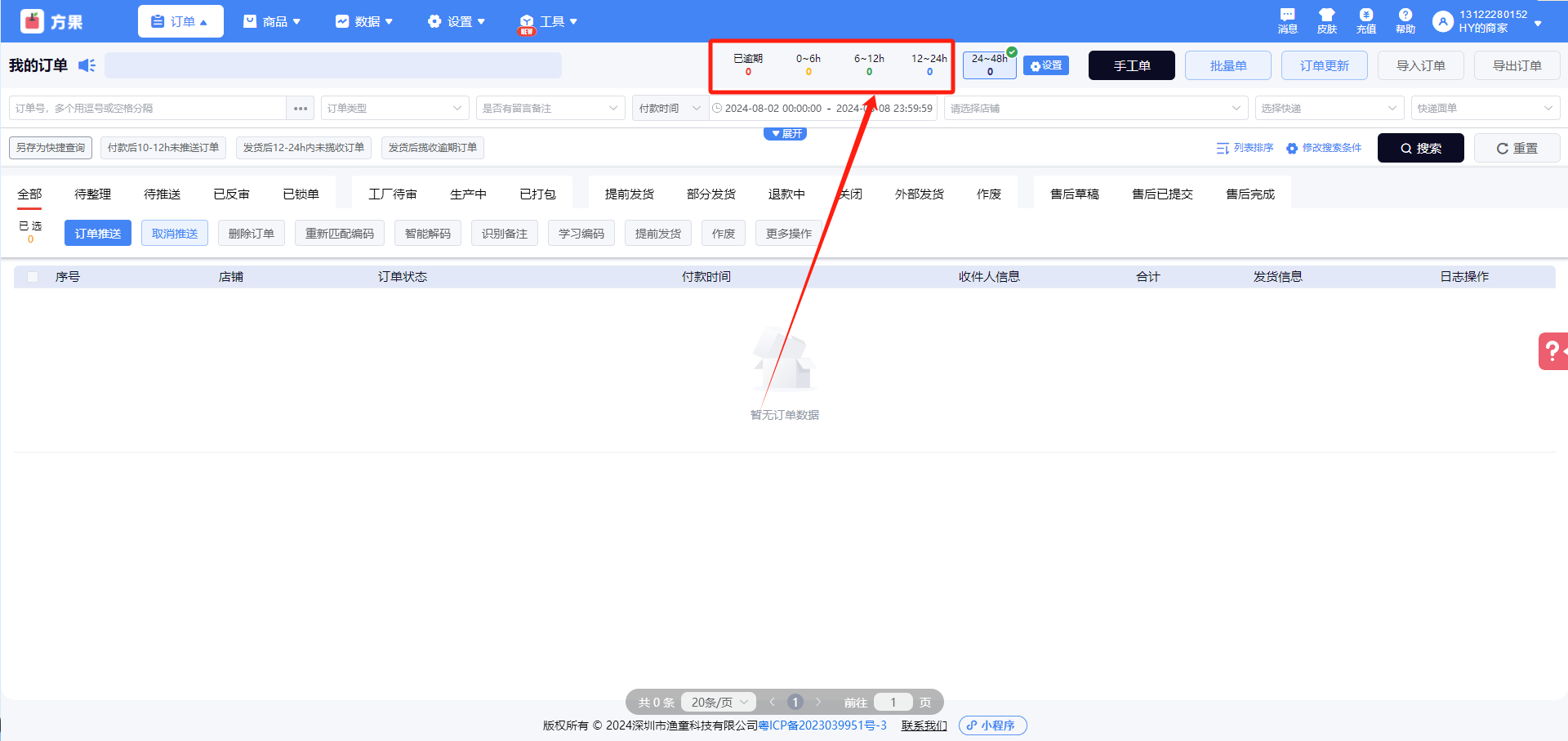Switch to the 已反审 tab
Viewport: 1568px width, 741px height.
click(231, 194)
